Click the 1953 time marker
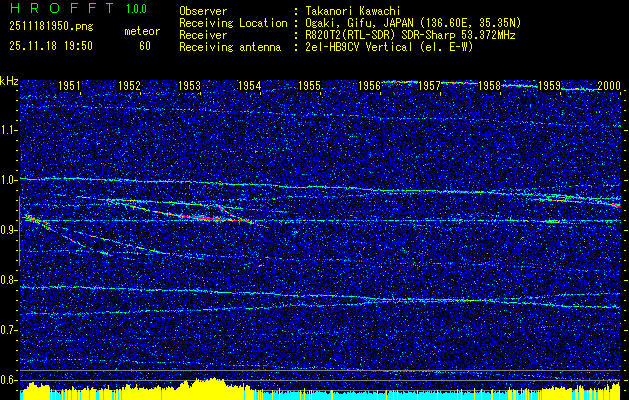 pos(190,87)
